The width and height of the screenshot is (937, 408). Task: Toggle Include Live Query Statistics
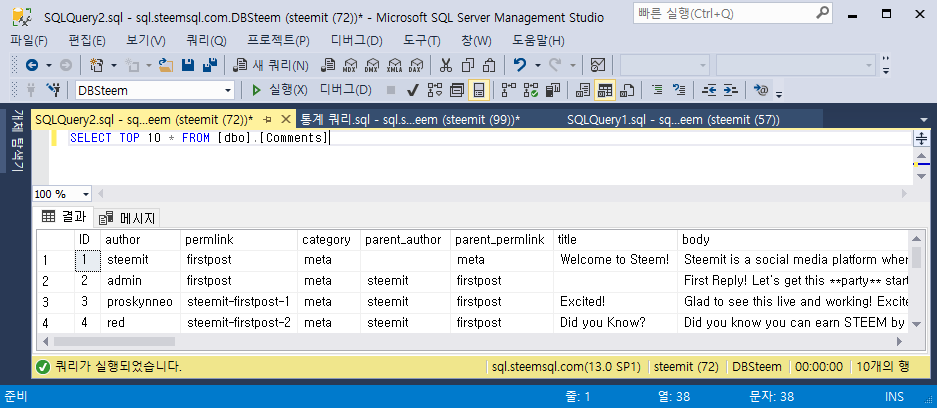(531, 90)
